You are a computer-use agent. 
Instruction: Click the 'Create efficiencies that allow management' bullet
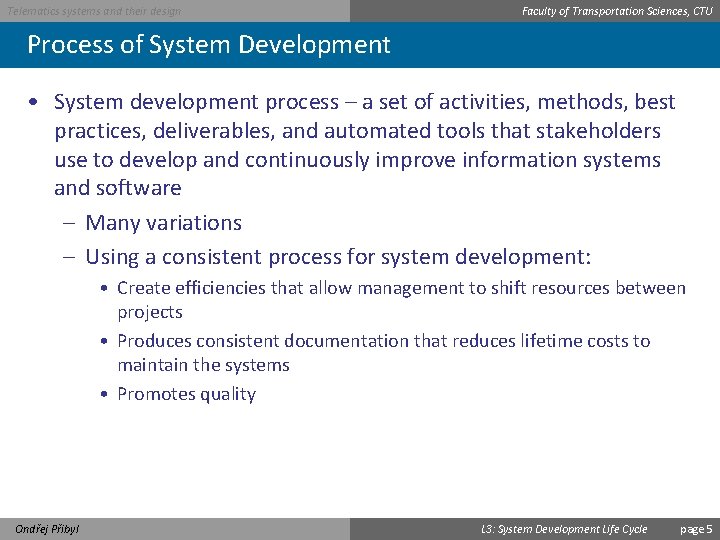coord(401,300)
